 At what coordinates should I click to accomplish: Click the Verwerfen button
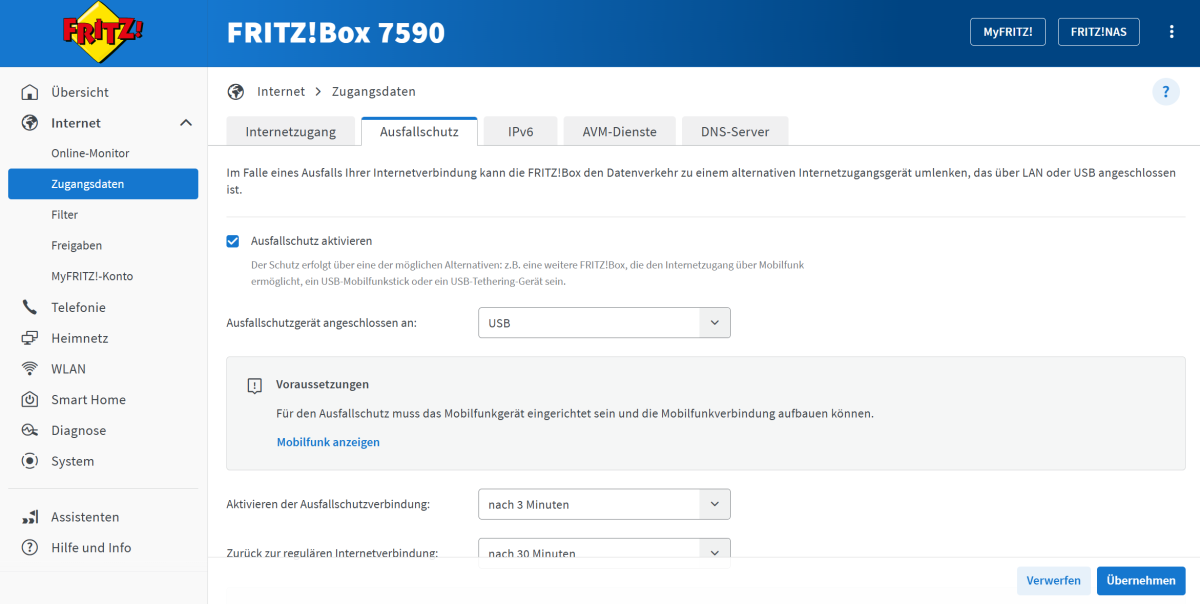1053,581
